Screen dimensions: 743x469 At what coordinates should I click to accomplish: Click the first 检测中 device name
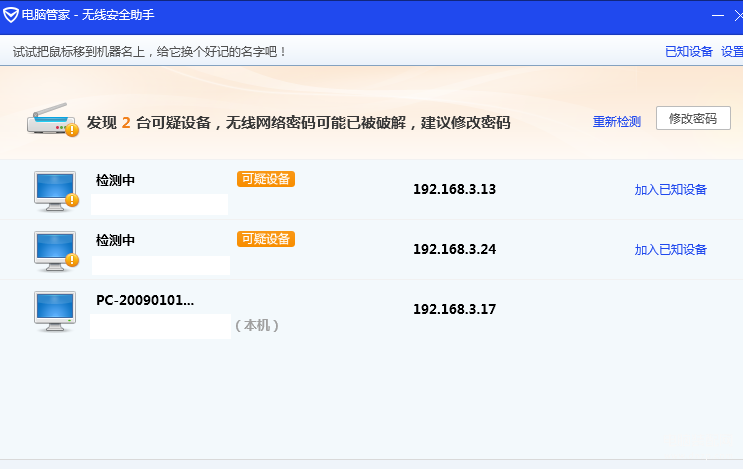coord(115,180)
